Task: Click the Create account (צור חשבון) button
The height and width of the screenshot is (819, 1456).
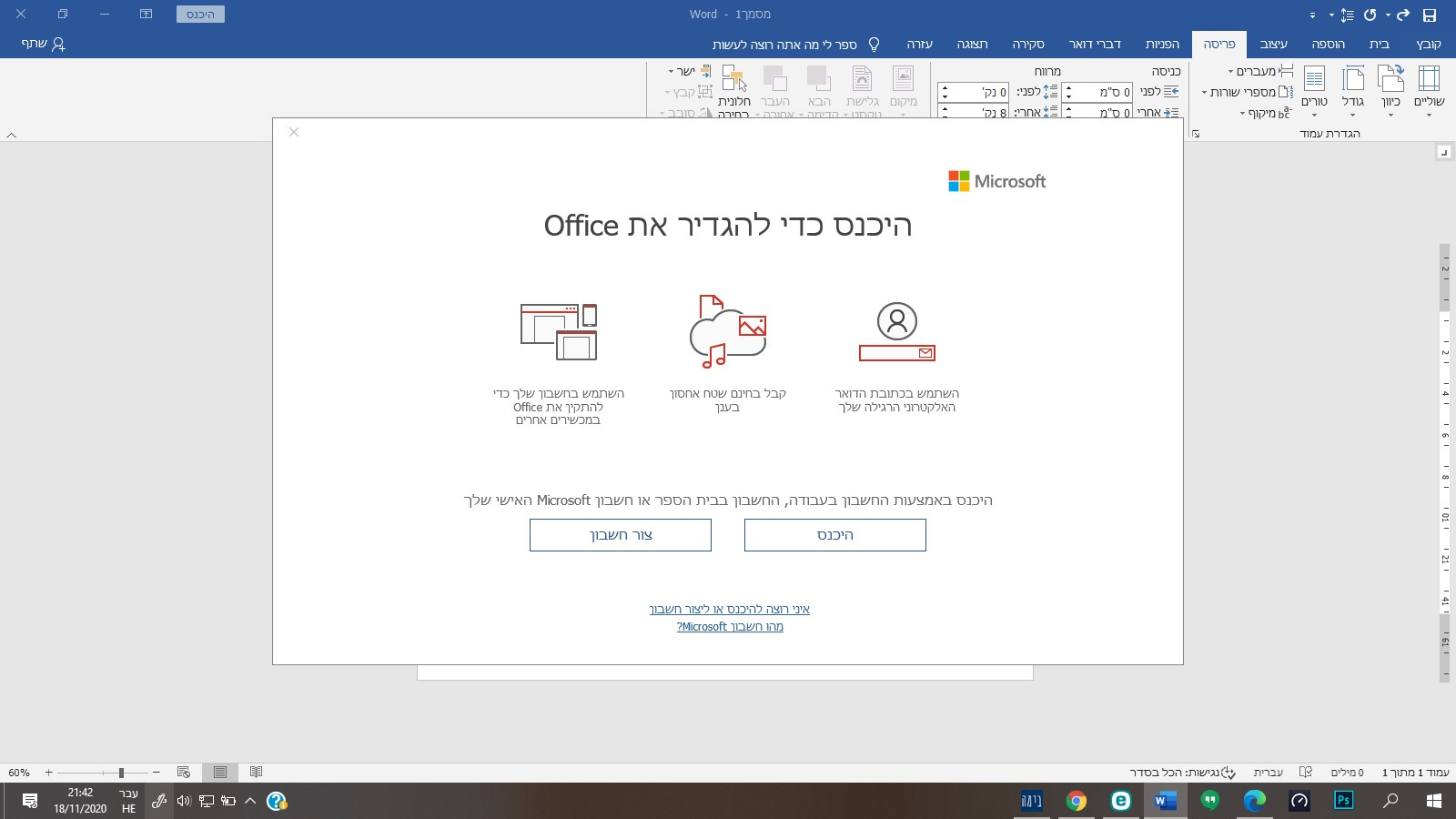Action: click(x=621, y=535)
